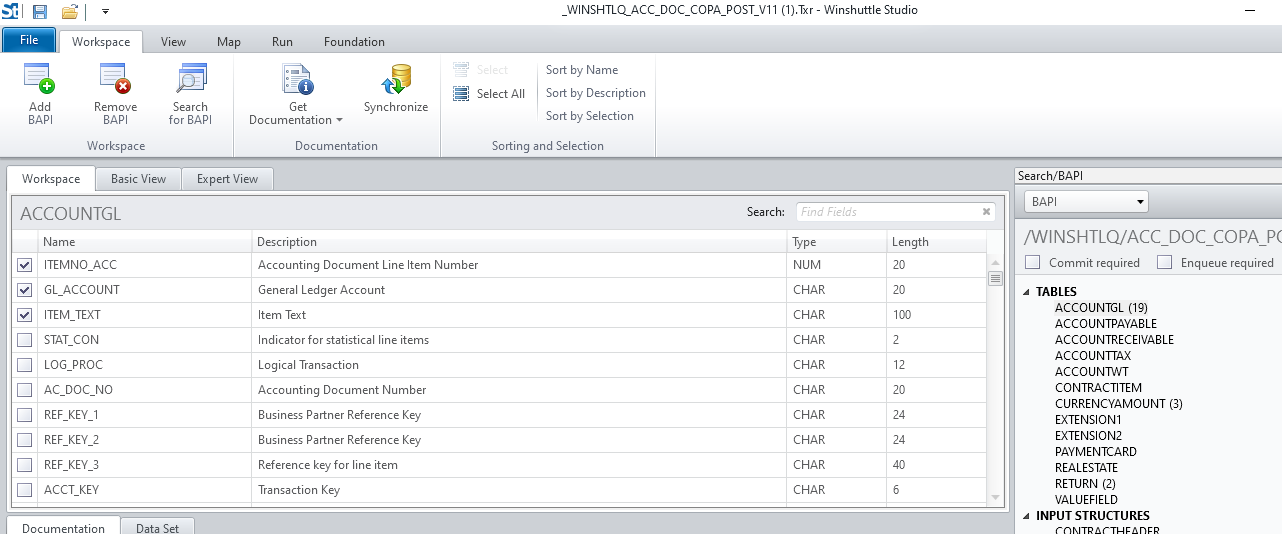The image size is (1282, 534).
Task: Click Sort by Selection
Action: coord(590,116)
